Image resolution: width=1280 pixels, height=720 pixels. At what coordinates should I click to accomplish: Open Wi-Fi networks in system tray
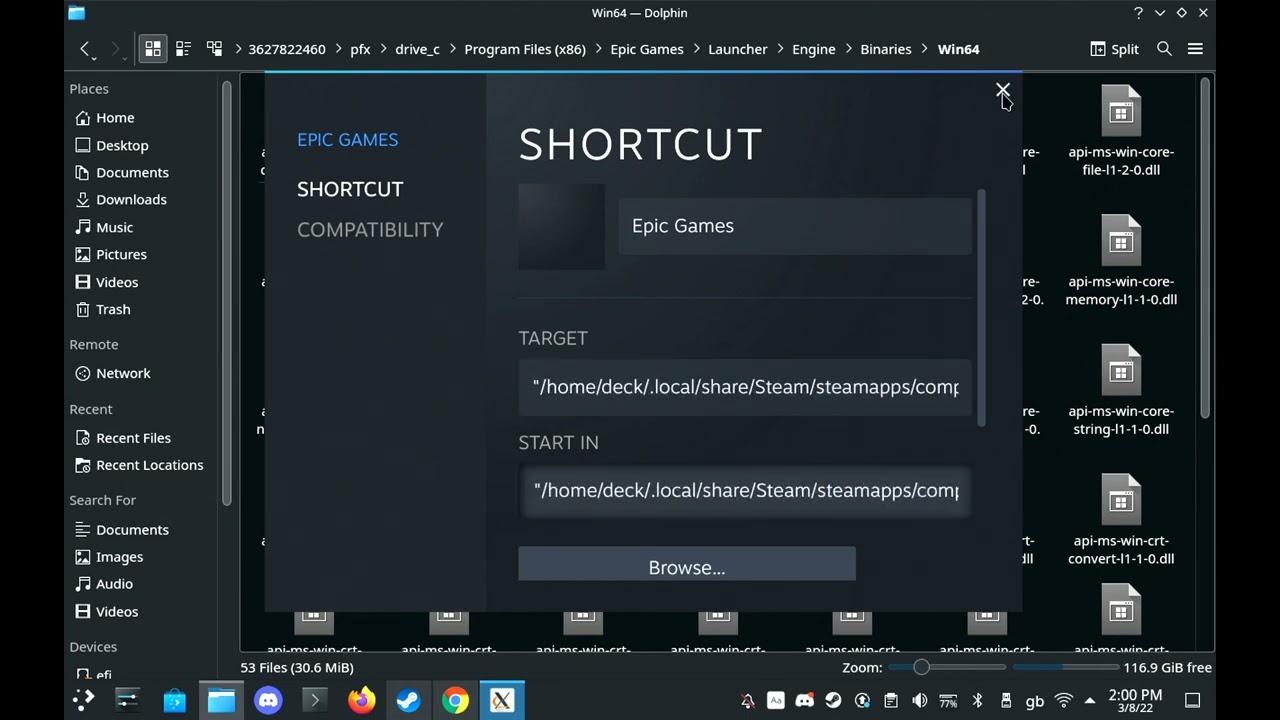[1064, 701]
